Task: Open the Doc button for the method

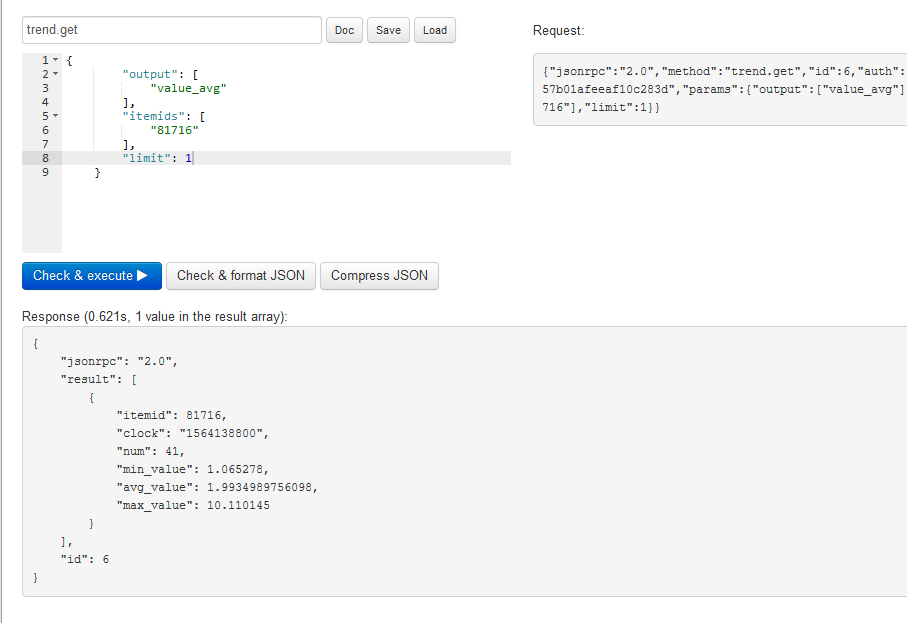Action: [344, 30]
